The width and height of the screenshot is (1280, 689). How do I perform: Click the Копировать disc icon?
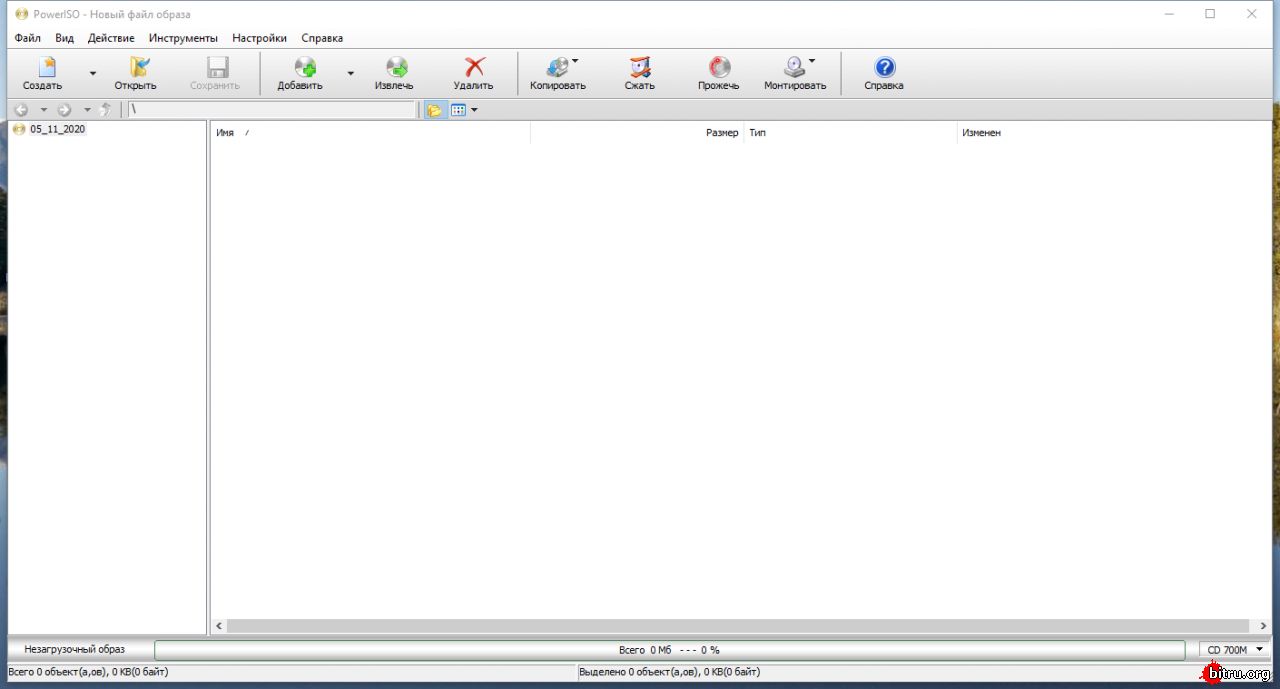pos(557,67)
